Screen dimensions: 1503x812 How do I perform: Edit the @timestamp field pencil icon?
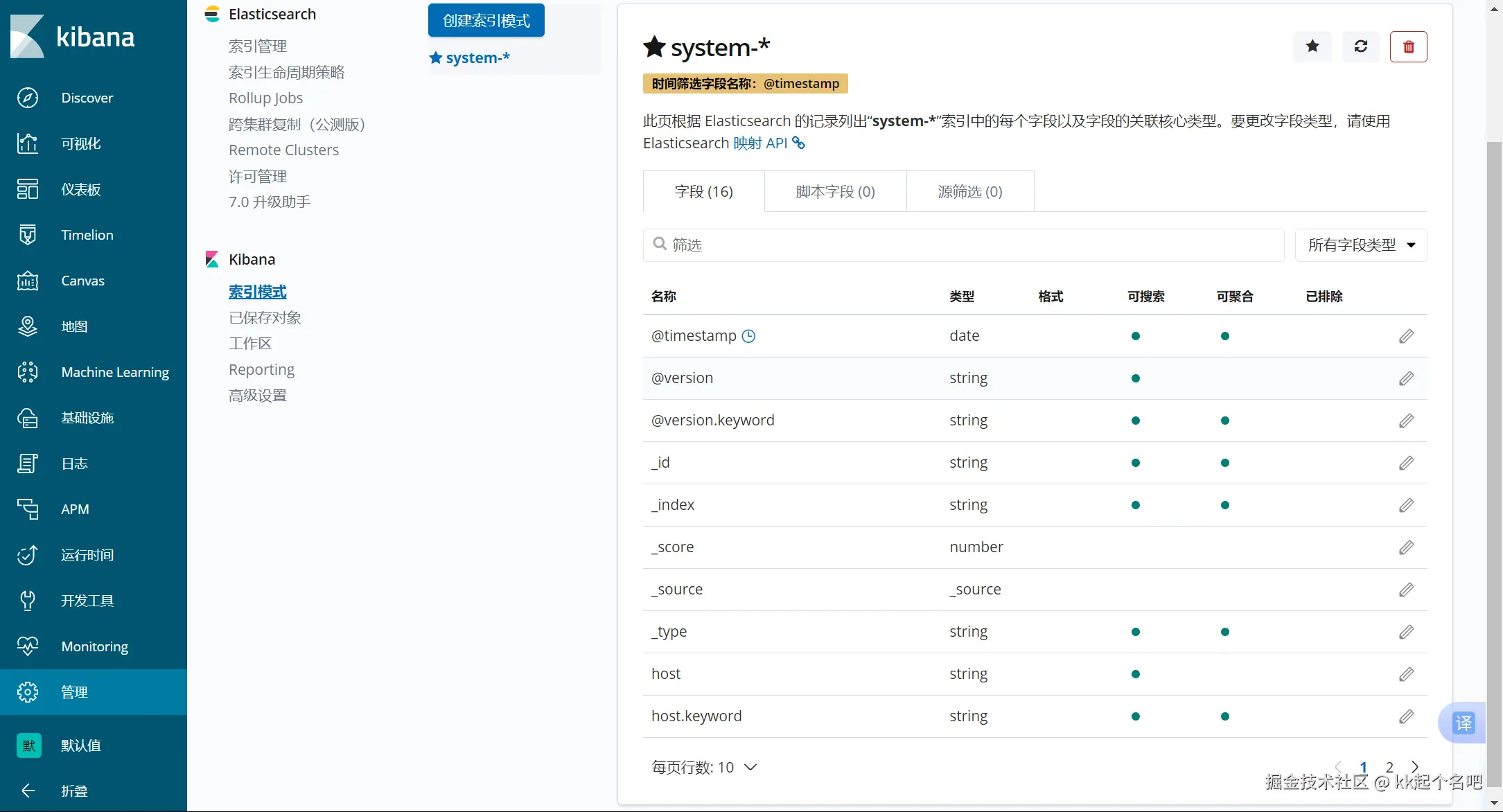[x=1406, y=336]
